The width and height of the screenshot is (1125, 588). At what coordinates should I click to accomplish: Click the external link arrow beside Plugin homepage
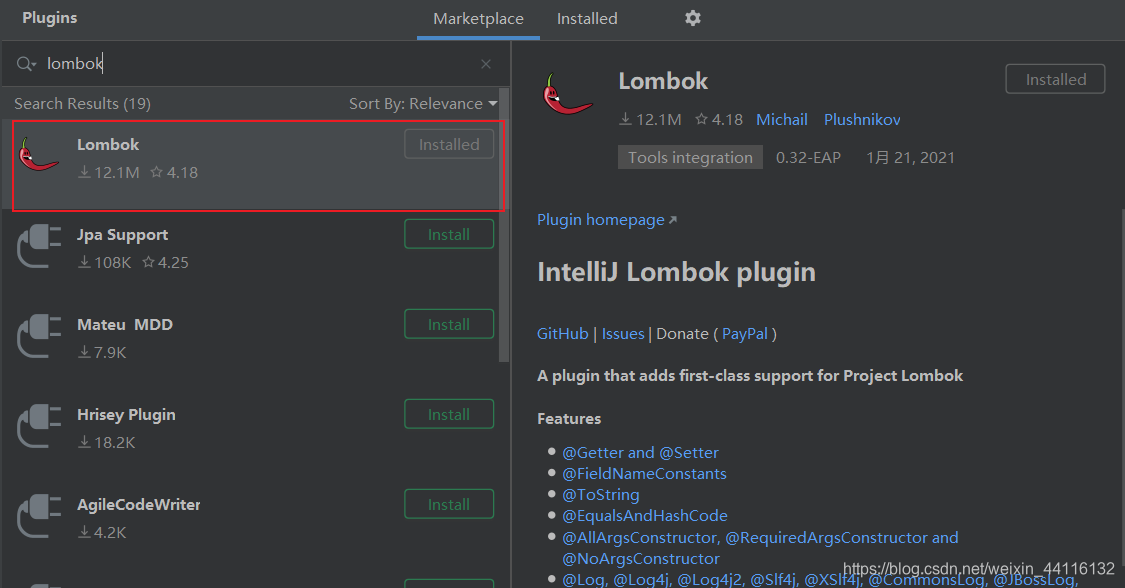pyautogui.click(x=673, y=220)
